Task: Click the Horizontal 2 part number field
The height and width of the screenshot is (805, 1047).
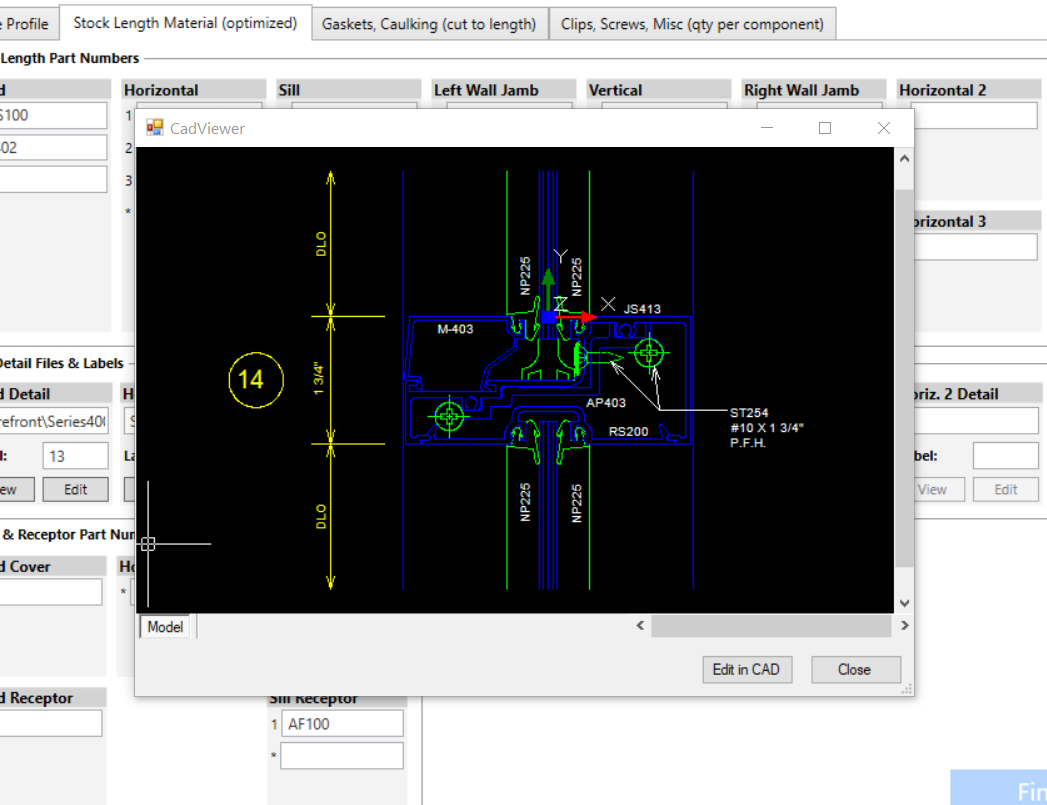Action: pyautogui.click(x=974, y=115)
